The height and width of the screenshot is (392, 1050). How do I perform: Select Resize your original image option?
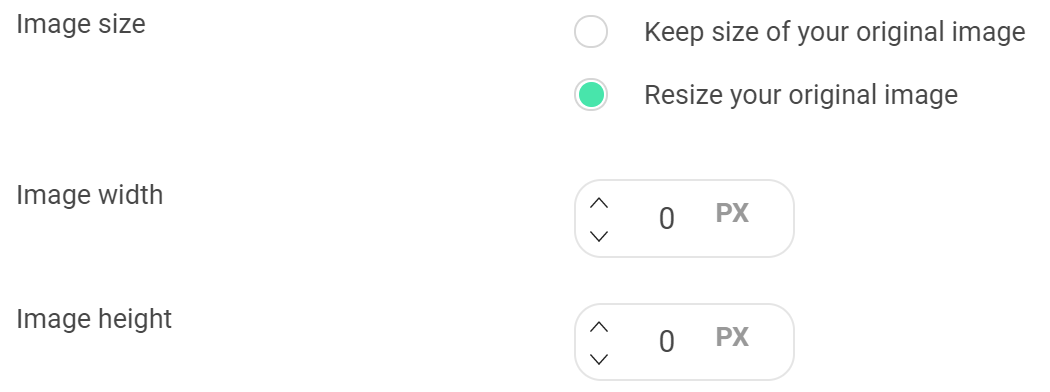tap(591, 94)
